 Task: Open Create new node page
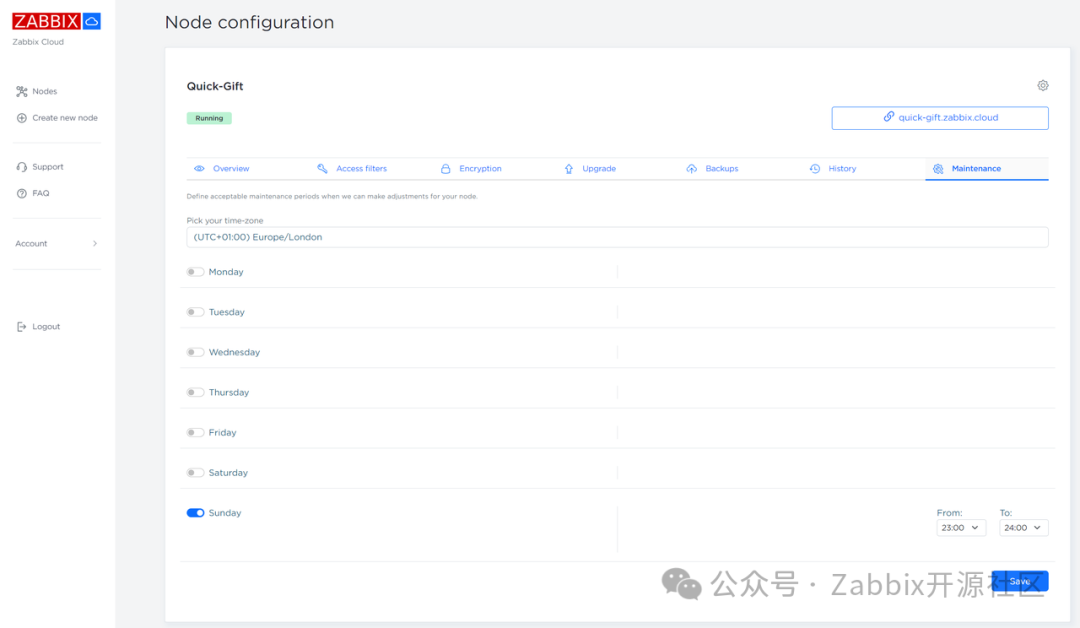(x=65, y=118)
